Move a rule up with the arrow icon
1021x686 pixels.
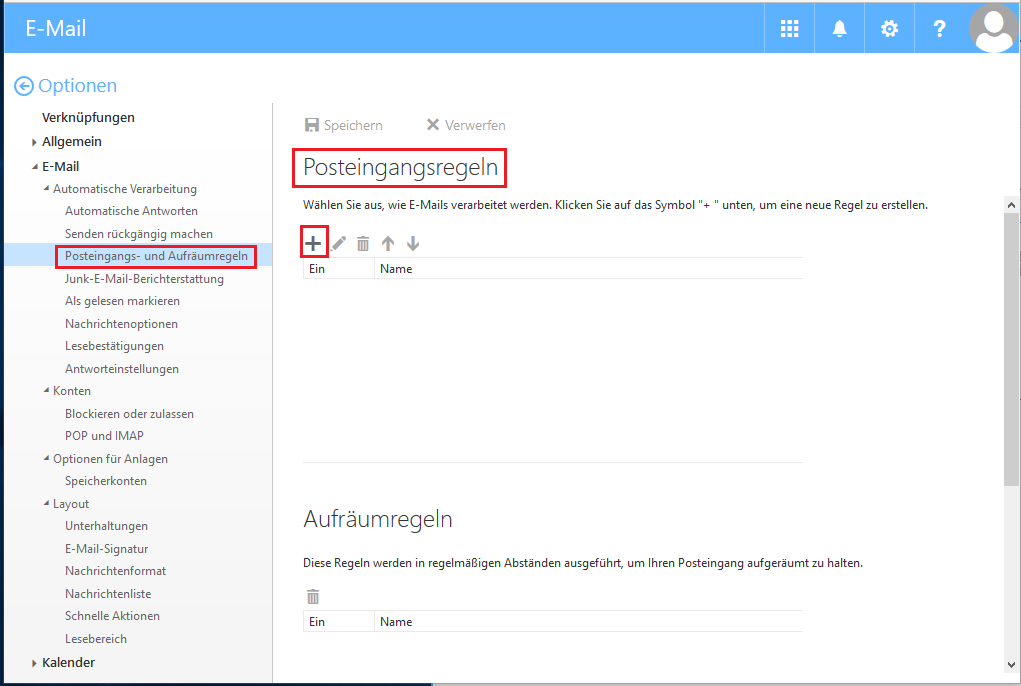(x=388, y=242)
